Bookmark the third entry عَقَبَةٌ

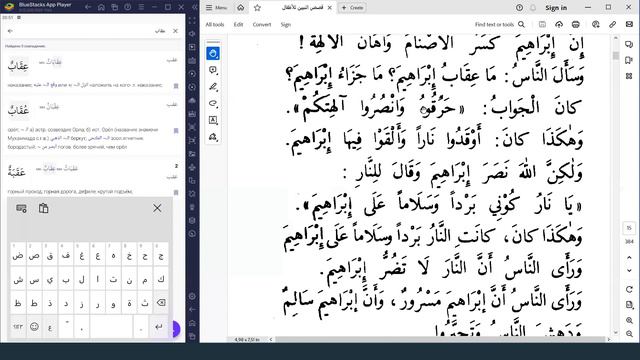pos(176,192)
